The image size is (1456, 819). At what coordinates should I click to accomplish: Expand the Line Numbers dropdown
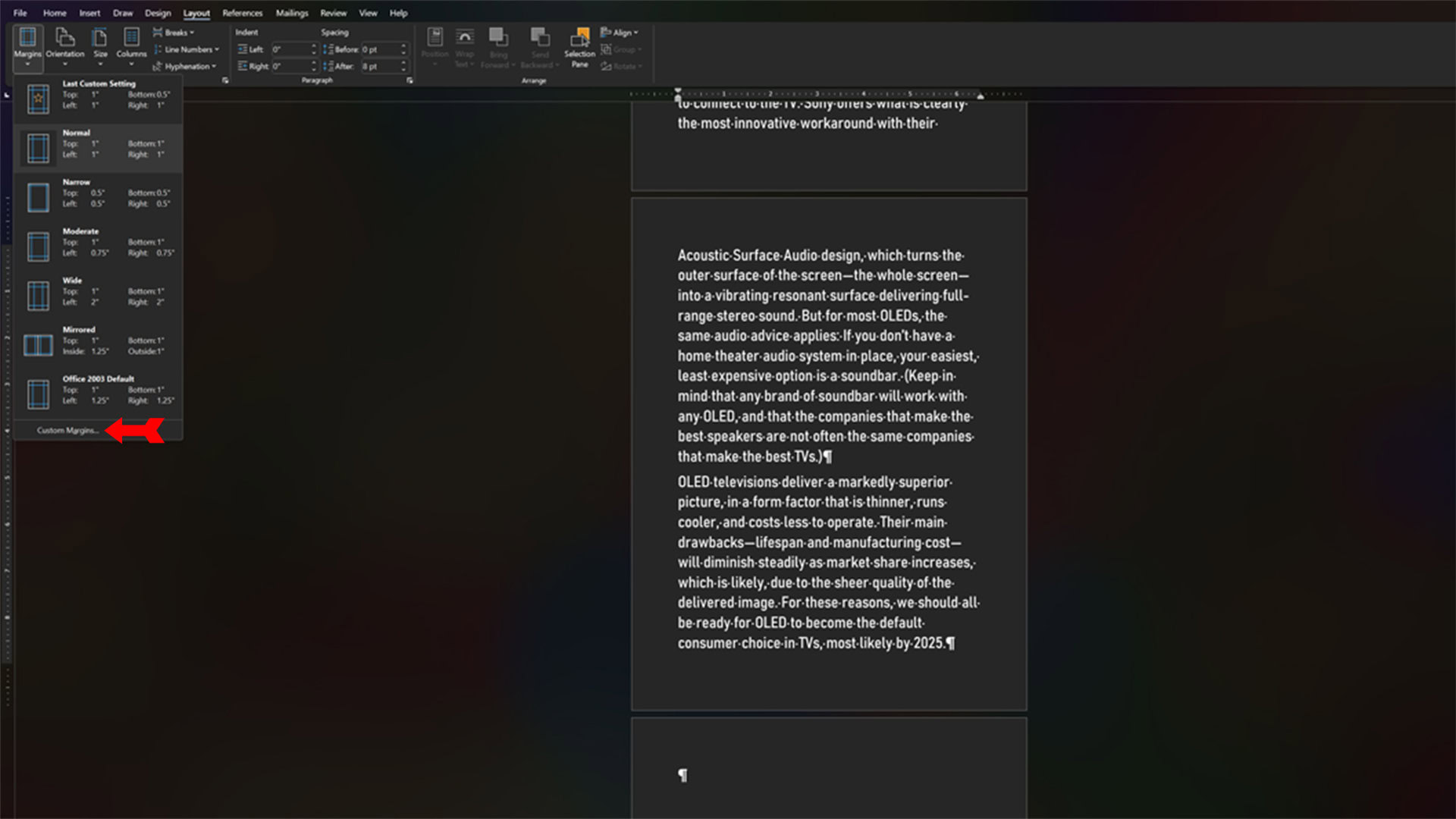[x=188, y=49]
